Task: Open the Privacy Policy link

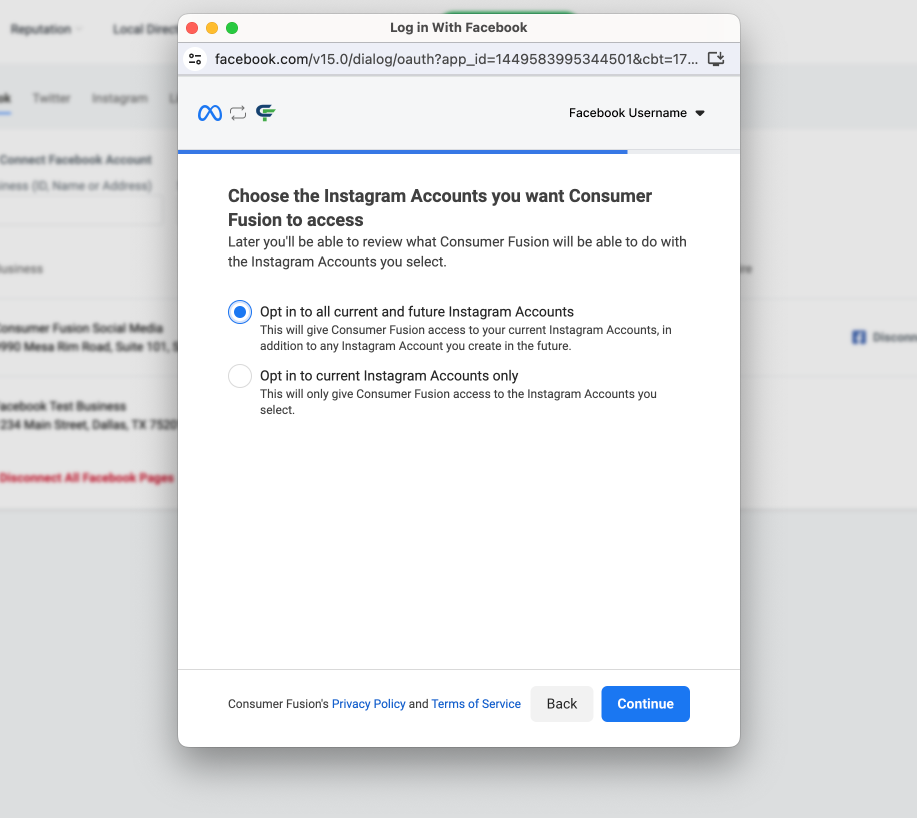Action: (x=368, y=704)
